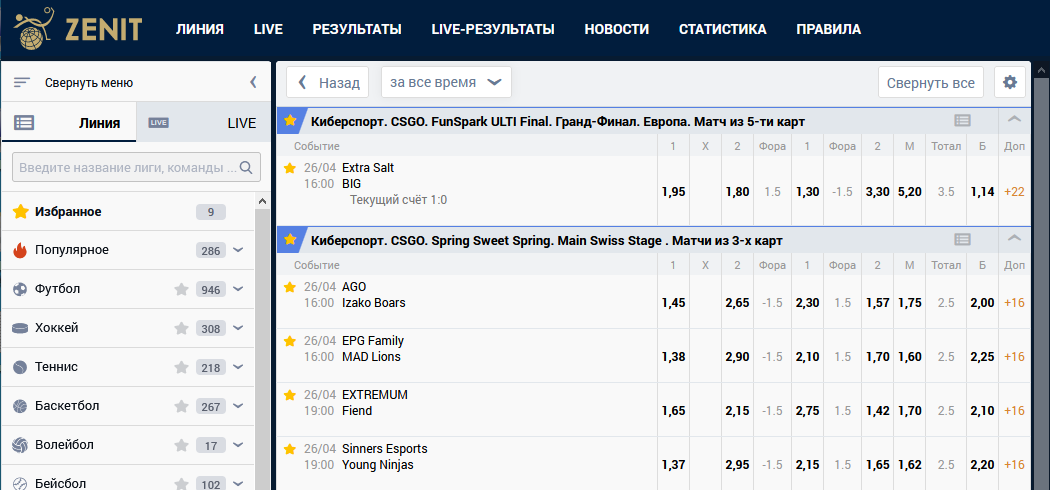This screenshot has width=1050, height=490.
Task: Collapse sidebar with the left chevron
Action: (x=253, y=82)
